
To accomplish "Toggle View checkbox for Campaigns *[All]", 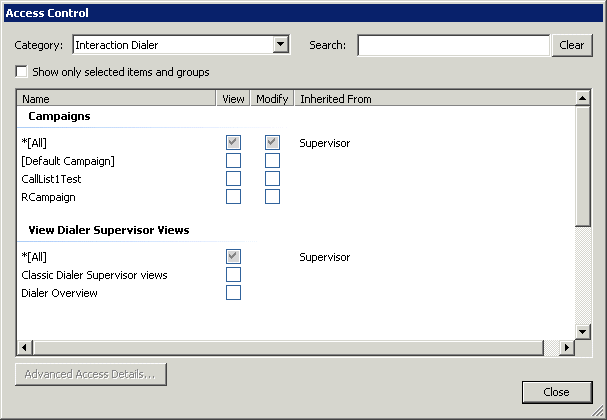I will [233, 142].
